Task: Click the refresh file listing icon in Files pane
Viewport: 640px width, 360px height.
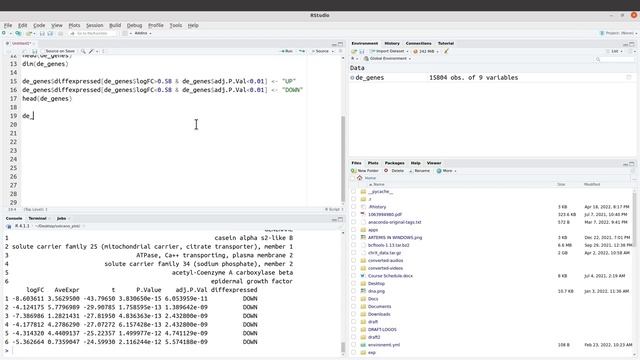Action: tap(633, 171)
